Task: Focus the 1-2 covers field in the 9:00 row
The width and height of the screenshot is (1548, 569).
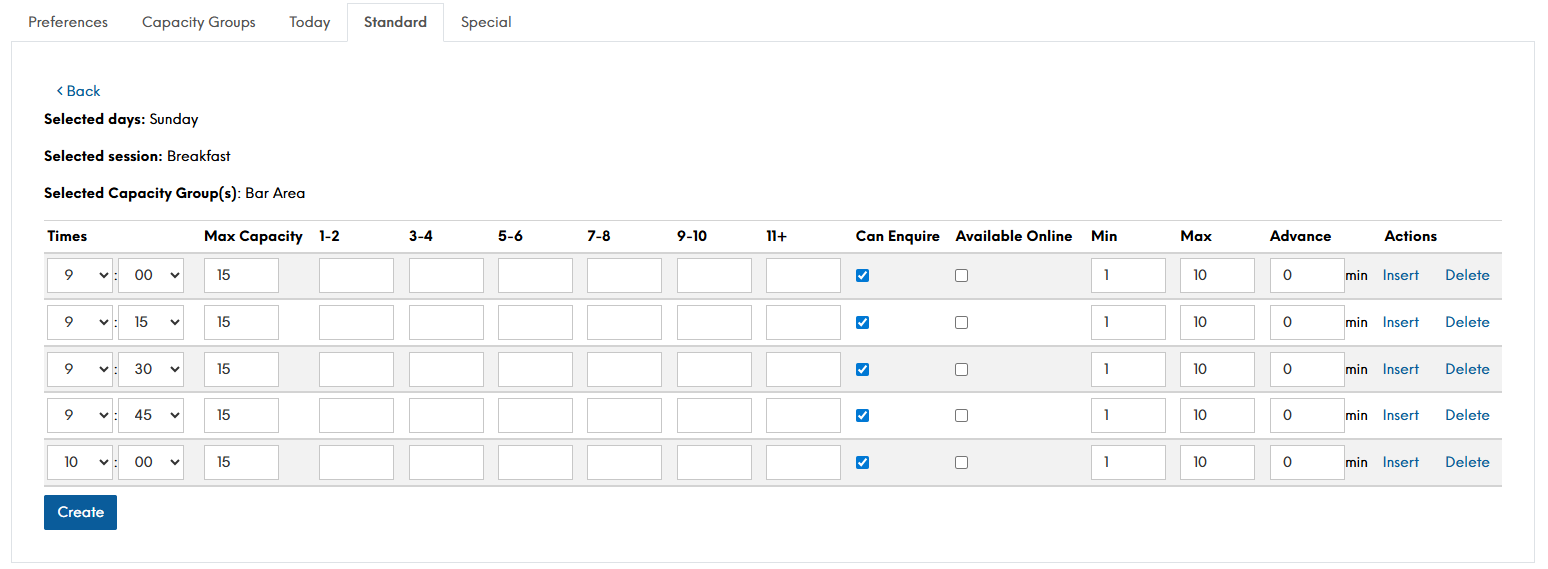Action: 356,276
